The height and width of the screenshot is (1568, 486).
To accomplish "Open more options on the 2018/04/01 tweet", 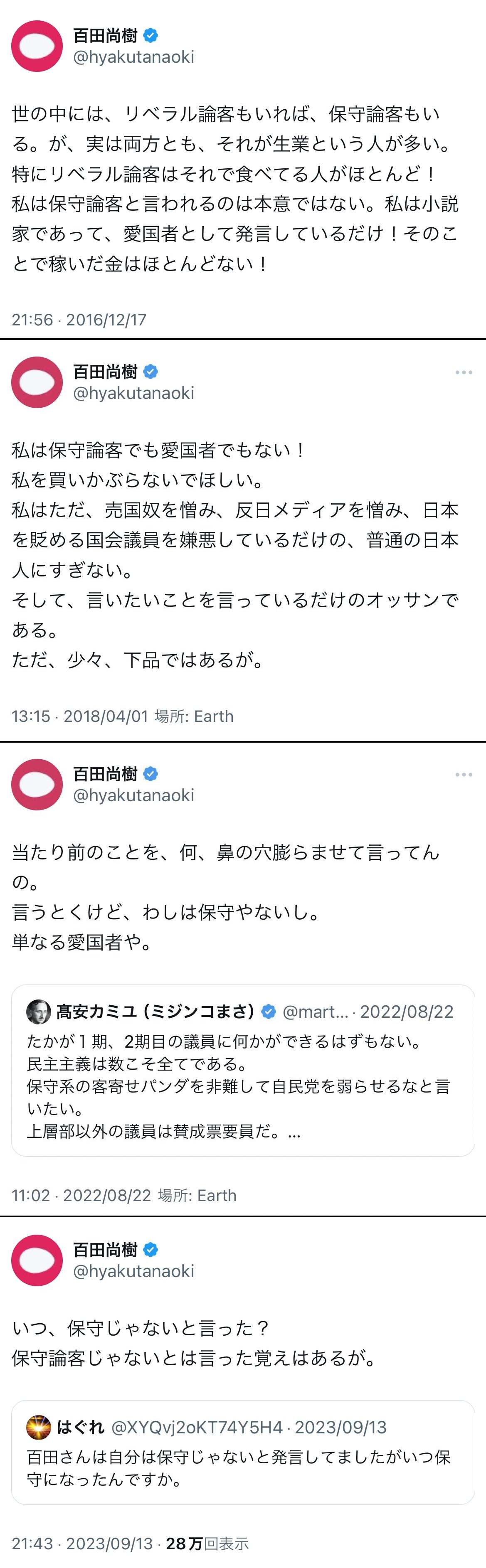I will pyautogui.click(x=464, y=372).
